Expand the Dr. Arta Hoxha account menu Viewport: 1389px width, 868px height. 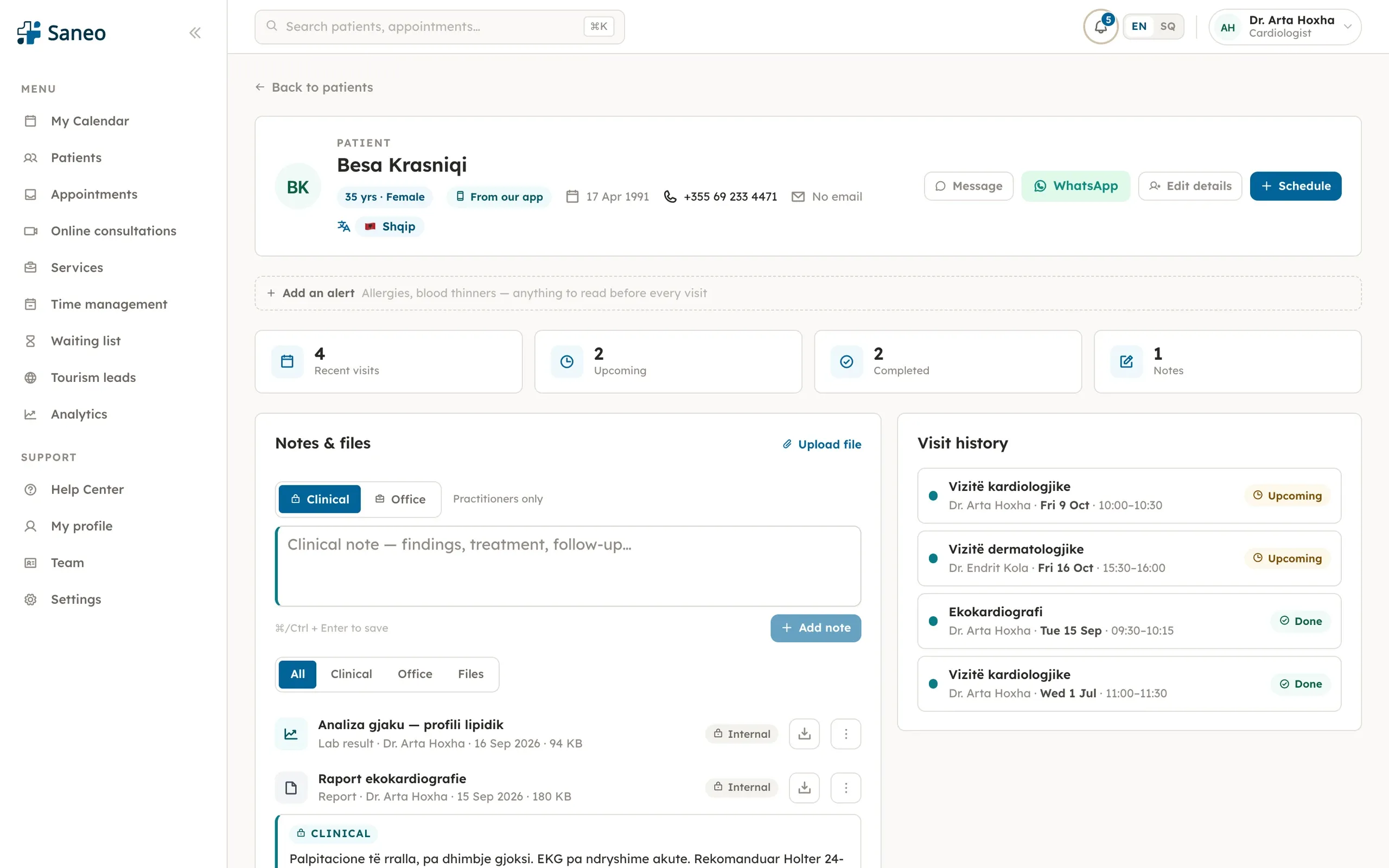(1284, 27)
